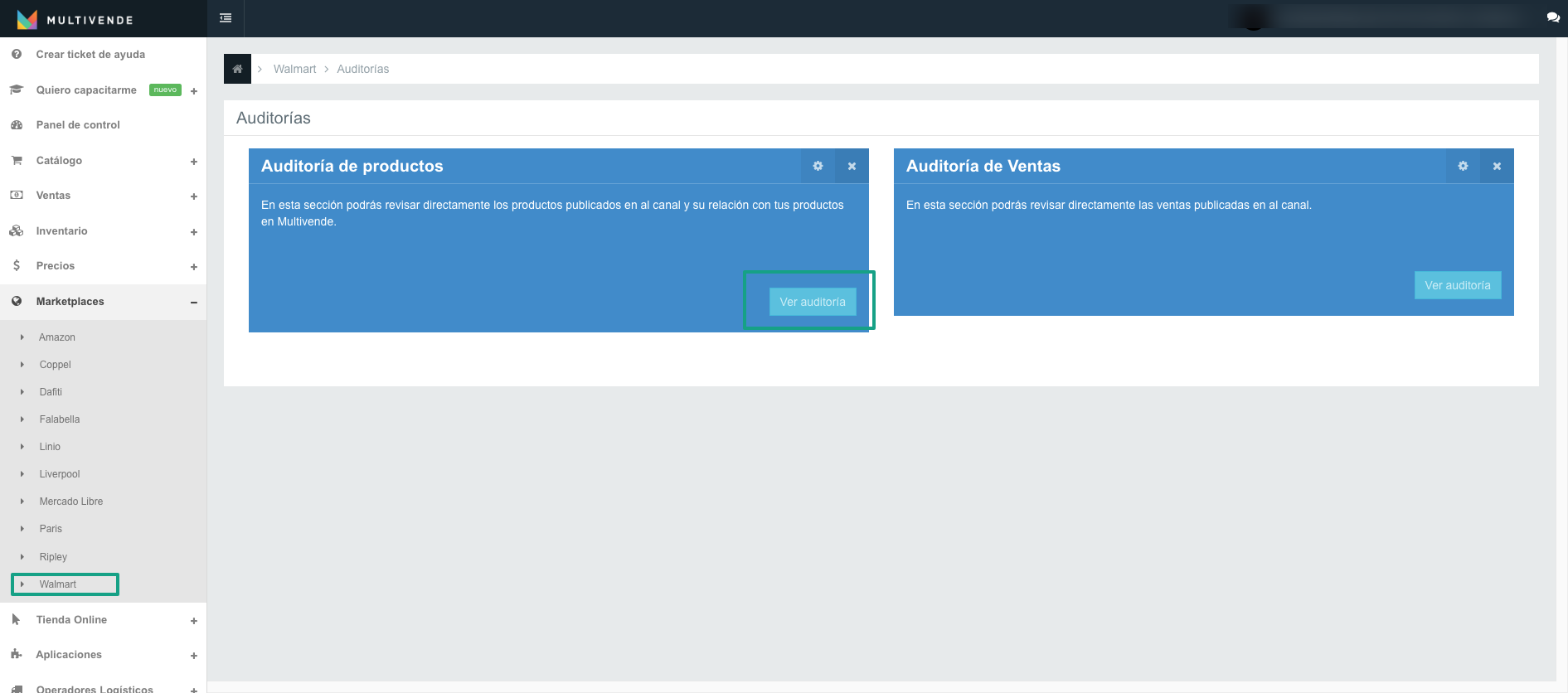This screenshot has width=1568, height=693.
Task: Click the Catálogo shopping cart icon
Action: click(x=17, y=160)
